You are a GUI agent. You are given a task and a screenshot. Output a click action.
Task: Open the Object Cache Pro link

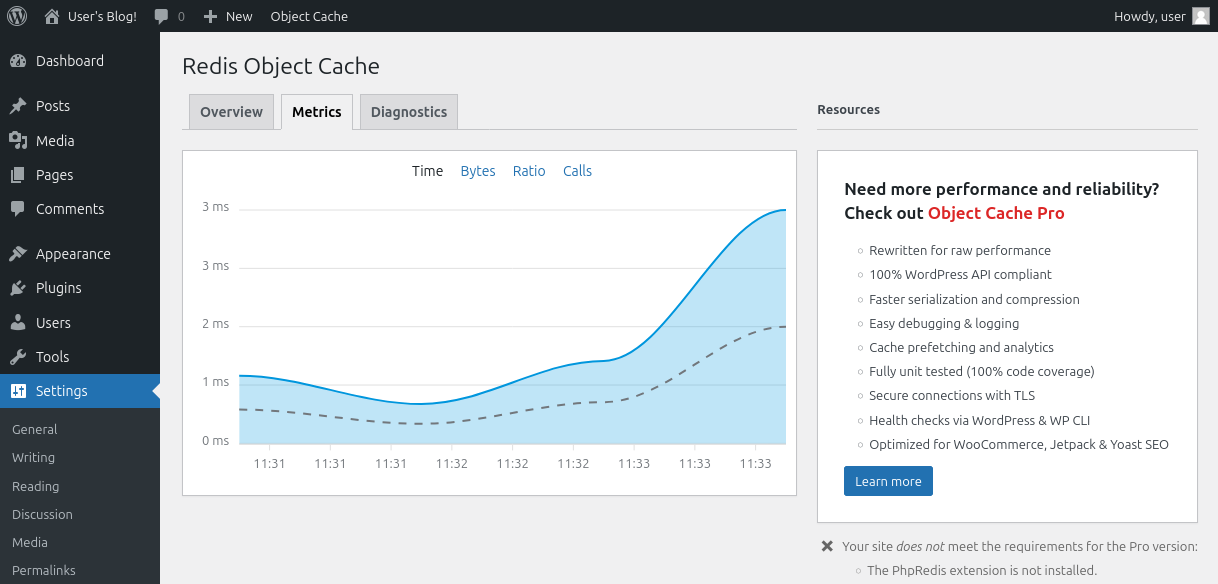tap(996, 213)
